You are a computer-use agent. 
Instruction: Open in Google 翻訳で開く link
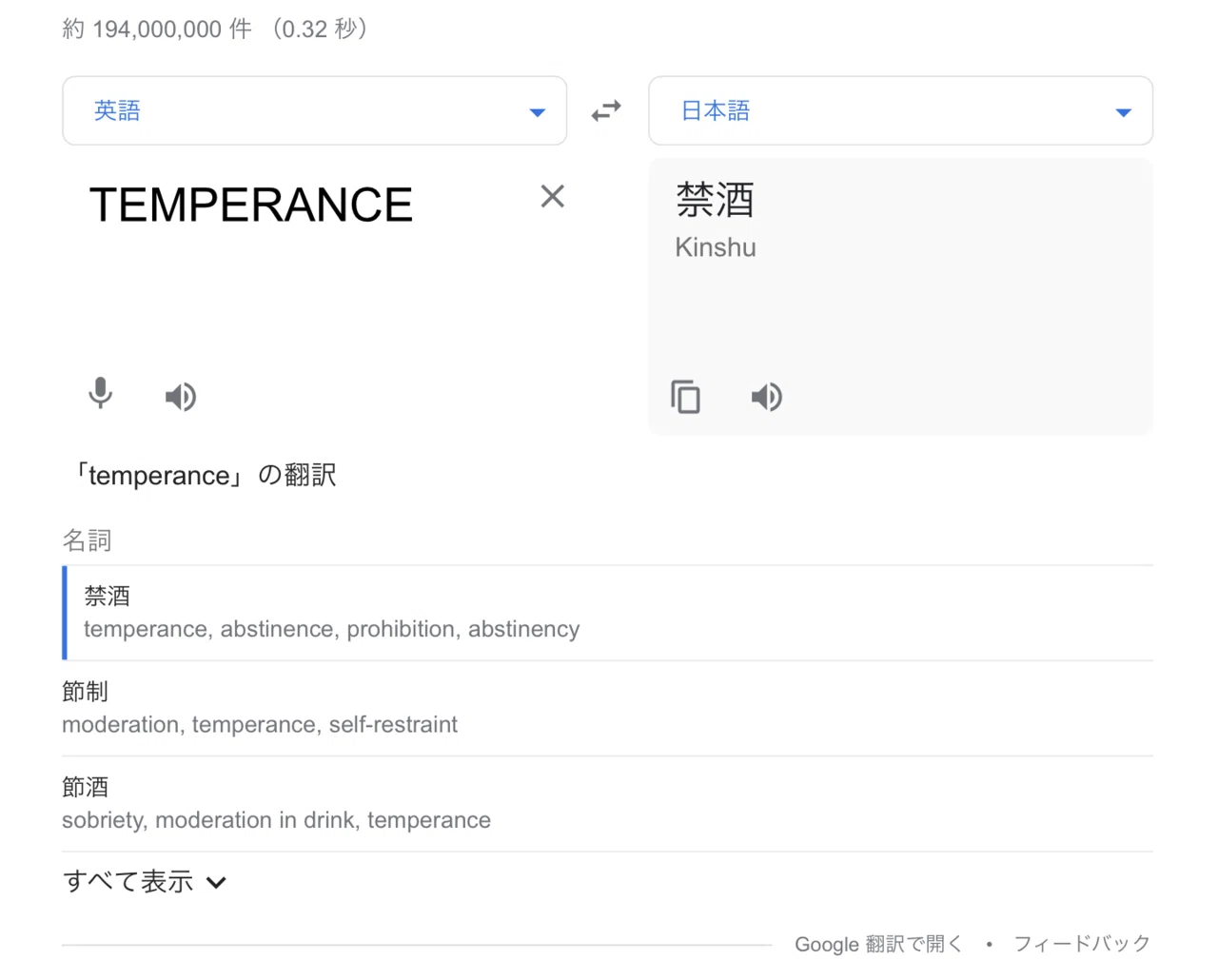pos(878,944)
